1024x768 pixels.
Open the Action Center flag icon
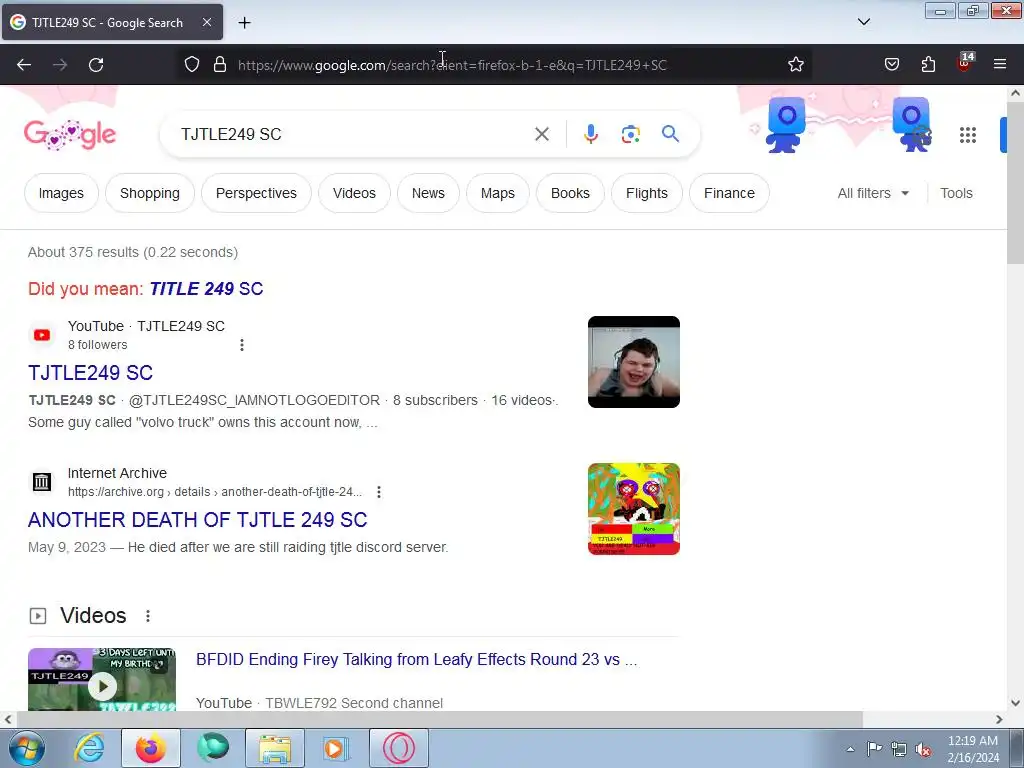point(874,750)
